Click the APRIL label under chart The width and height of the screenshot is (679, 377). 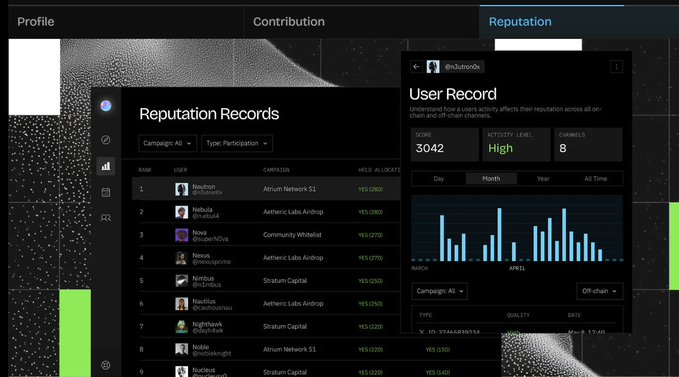click(517, 268)
